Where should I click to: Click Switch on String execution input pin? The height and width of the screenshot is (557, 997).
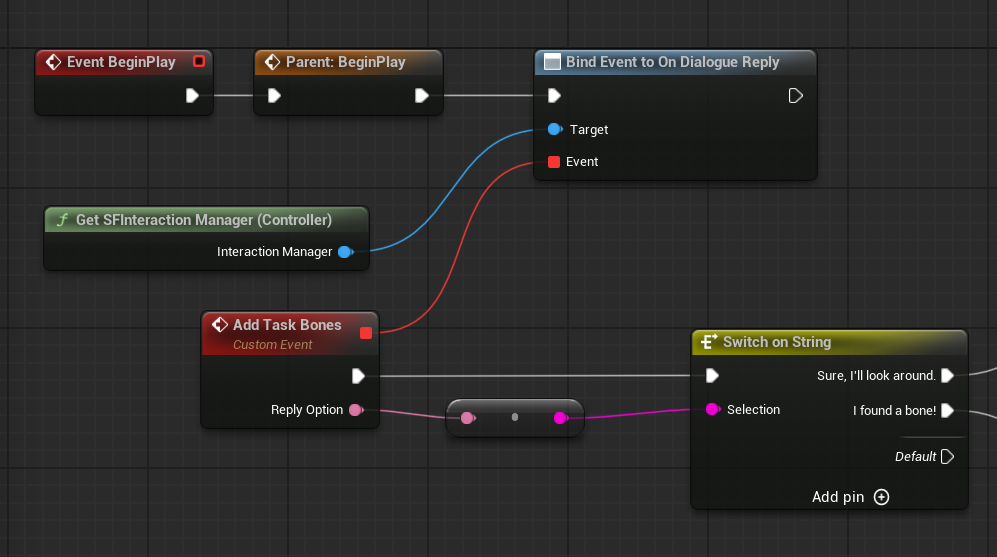tap(712, 376)
